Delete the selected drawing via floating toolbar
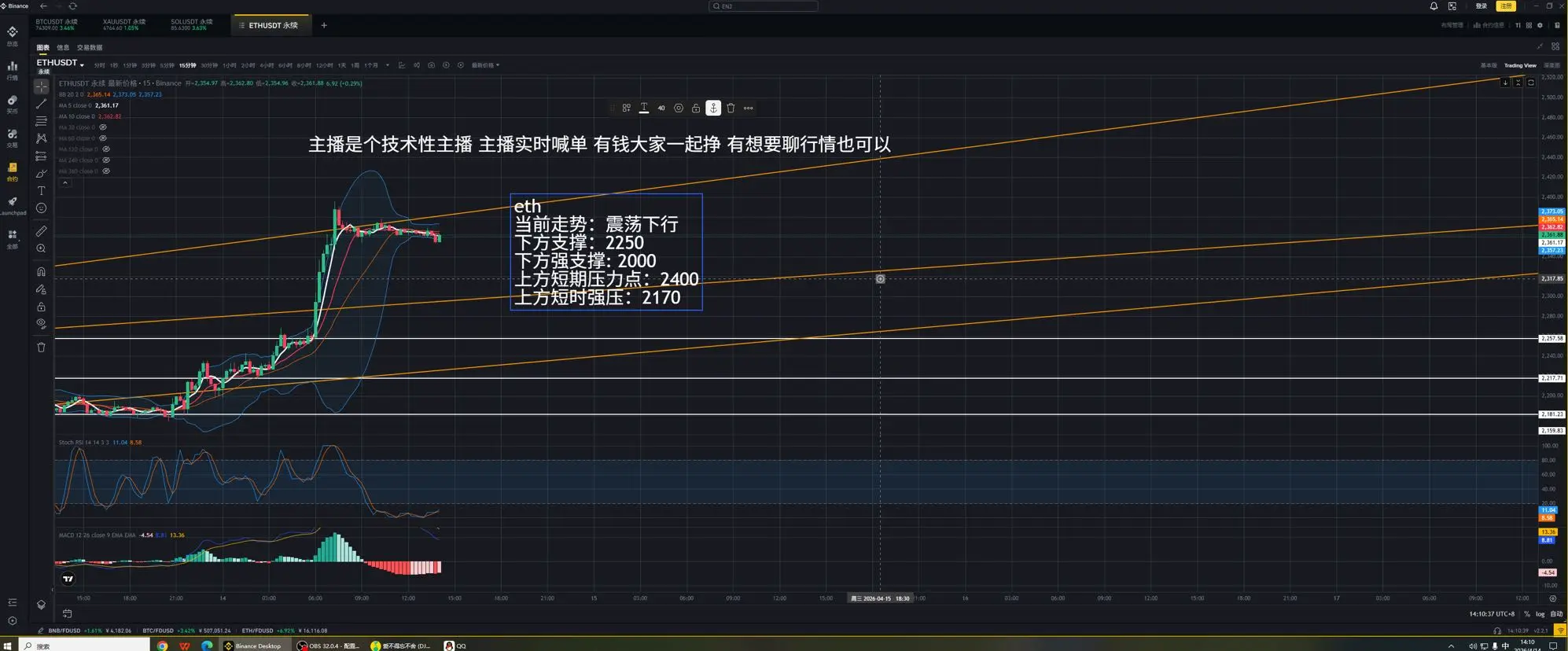The width and height of the screenshot is (1568, 651). [731, 108]
